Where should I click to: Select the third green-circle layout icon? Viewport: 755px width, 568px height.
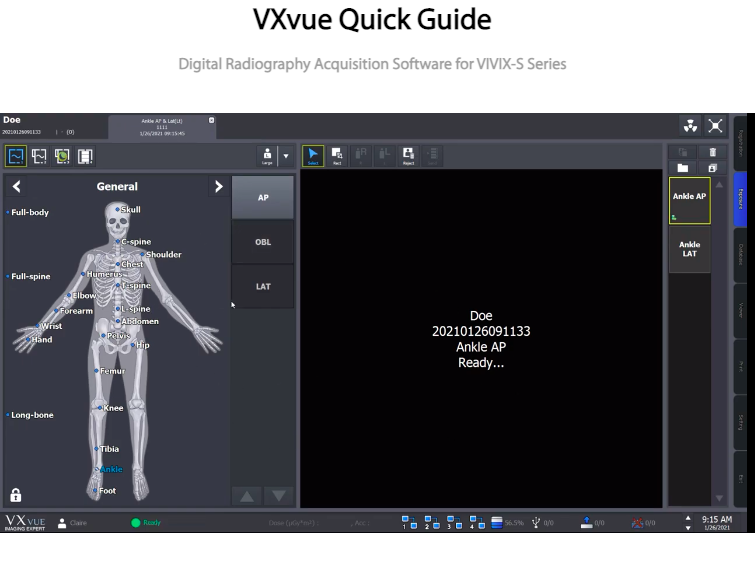(62, 156)
